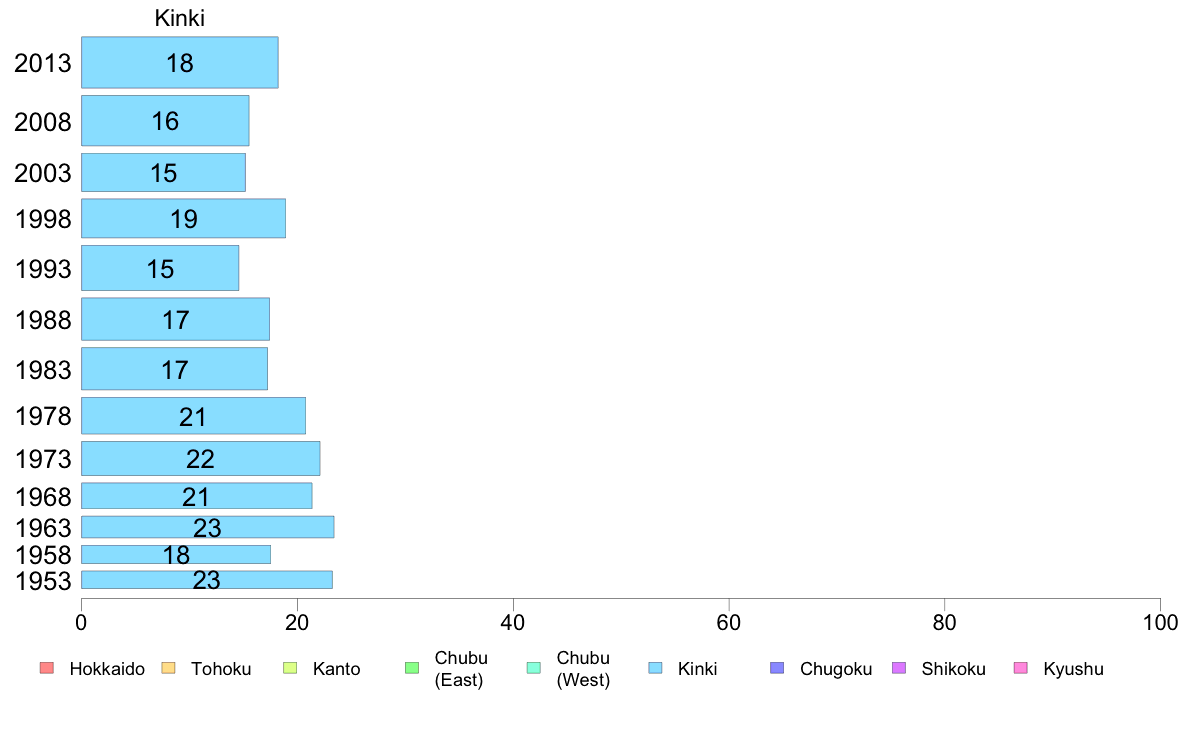Image resolution: width=1188 pixels, height=736 pixels.
Task: Click the Shikoku purple legend swatch
Action: pos(899,668)
